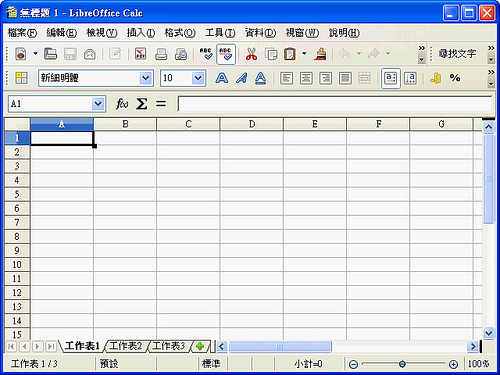The width and height of the screenshot is (500, 375).
Task: Expand Paste options dropdown arrow
Action: [x=304, y=53]
